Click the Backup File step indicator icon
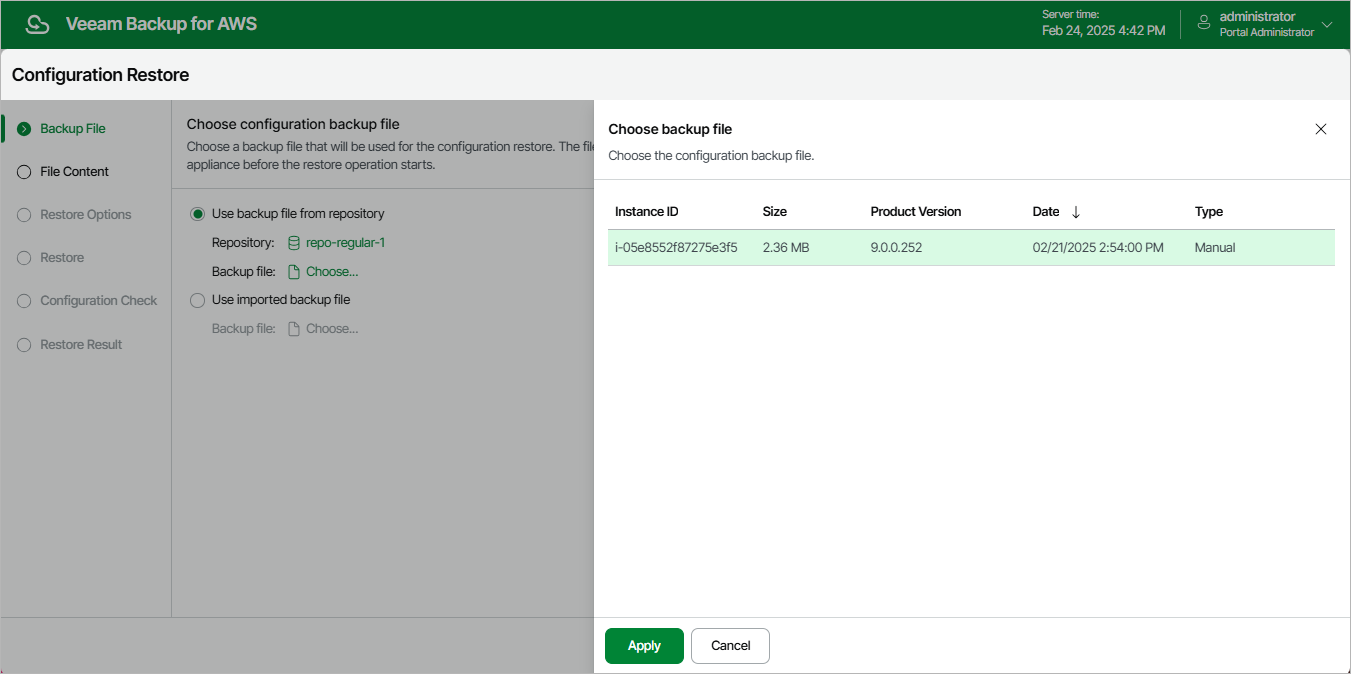This screenshot has width=1351, height=674. coord(24,129)
